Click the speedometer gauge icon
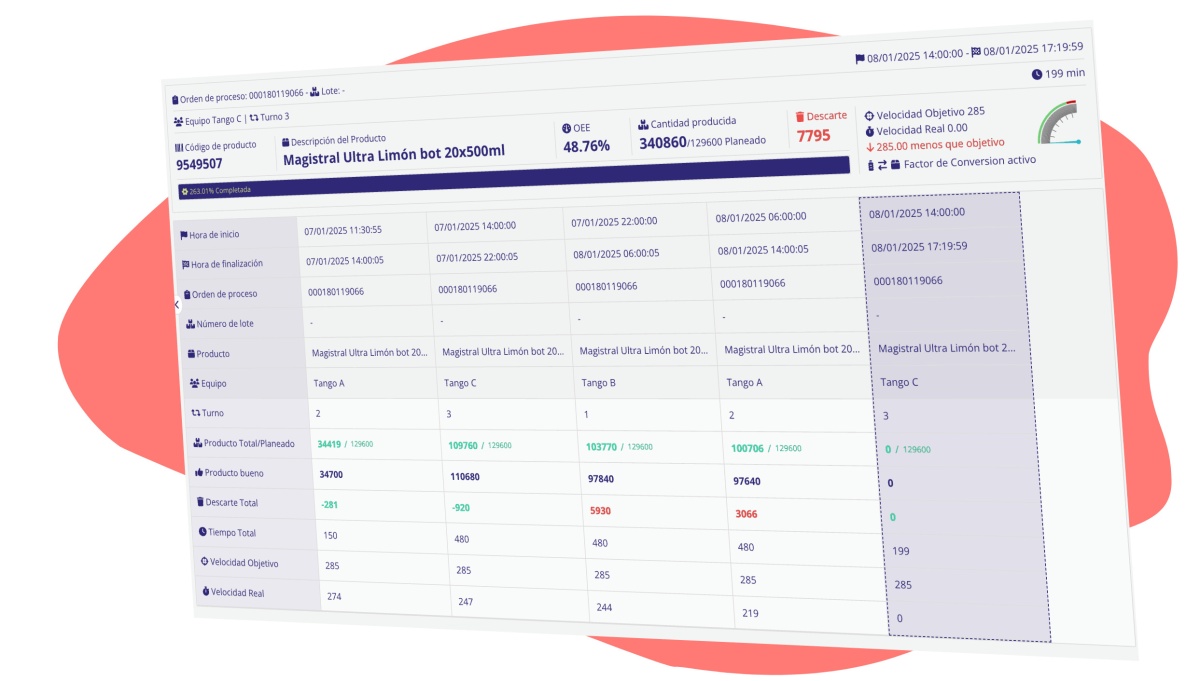The width and height of the screenshot is (1200, 681). click(x=1059, y=123)
